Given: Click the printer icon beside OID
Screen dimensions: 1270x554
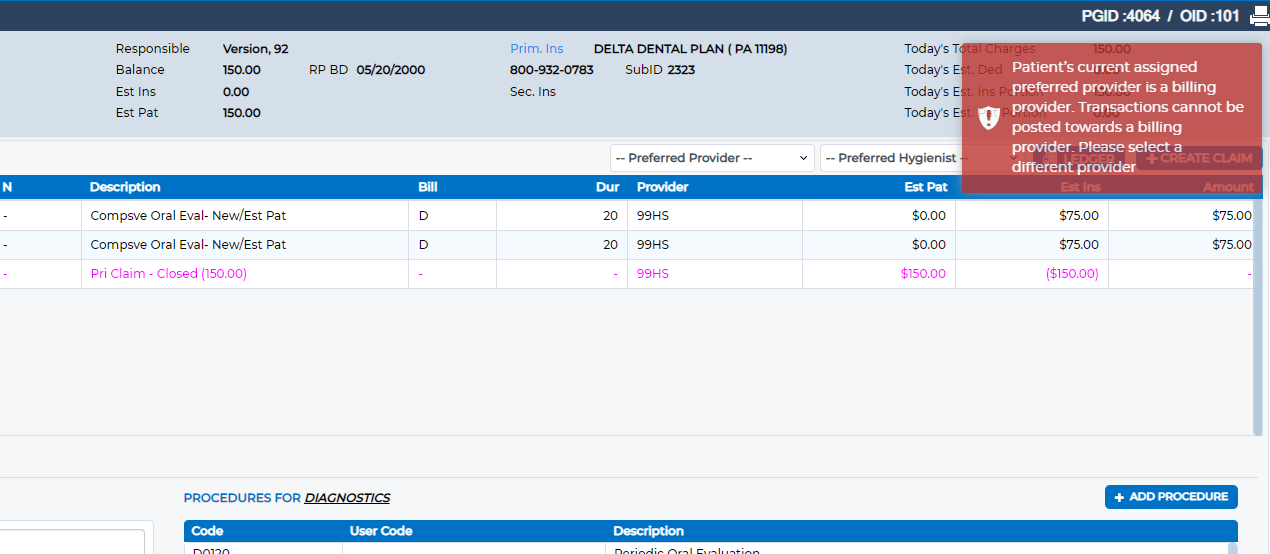Looking at the screenshot, I should (1259, 16).
